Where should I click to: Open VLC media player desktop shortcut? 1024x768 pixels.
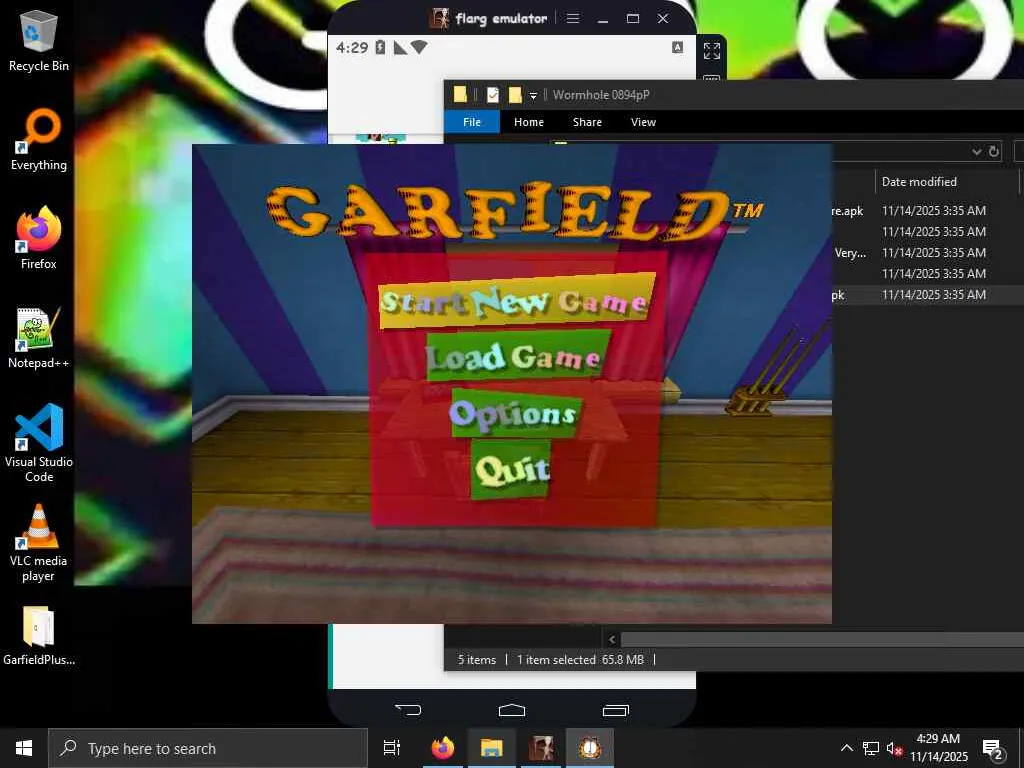(39, 543)
